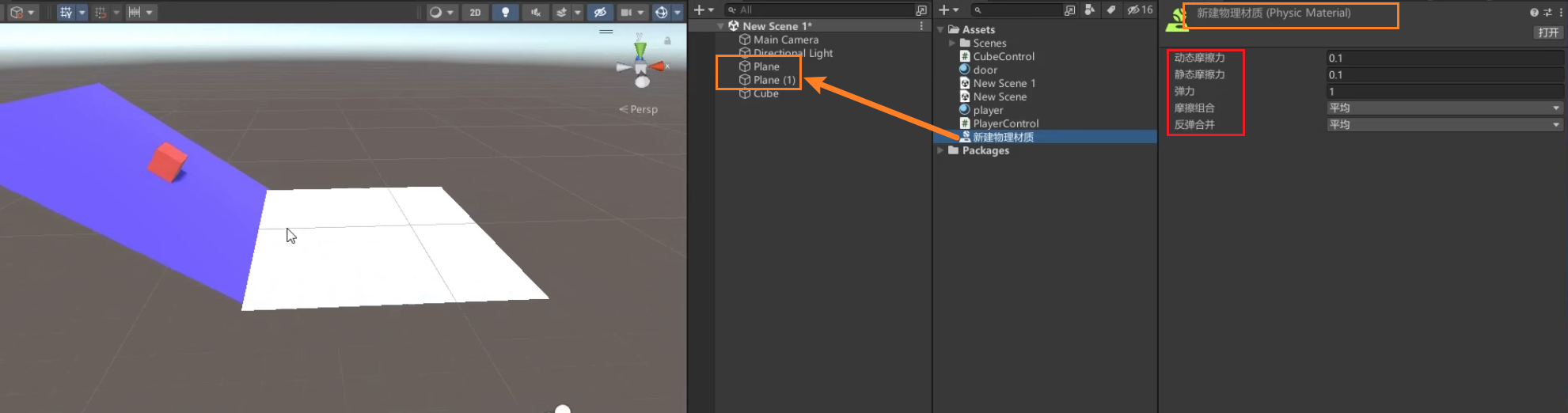Expand the Packages folder arrow
The image size is (1568, 413).
tap(941, 150)
